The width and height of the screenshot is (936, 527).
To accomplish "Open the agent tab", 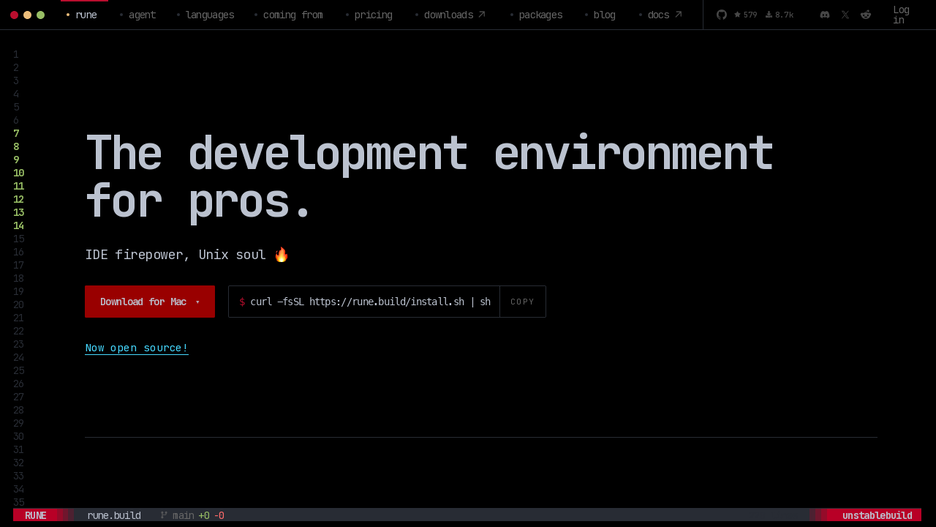I will tap(138, 15).
